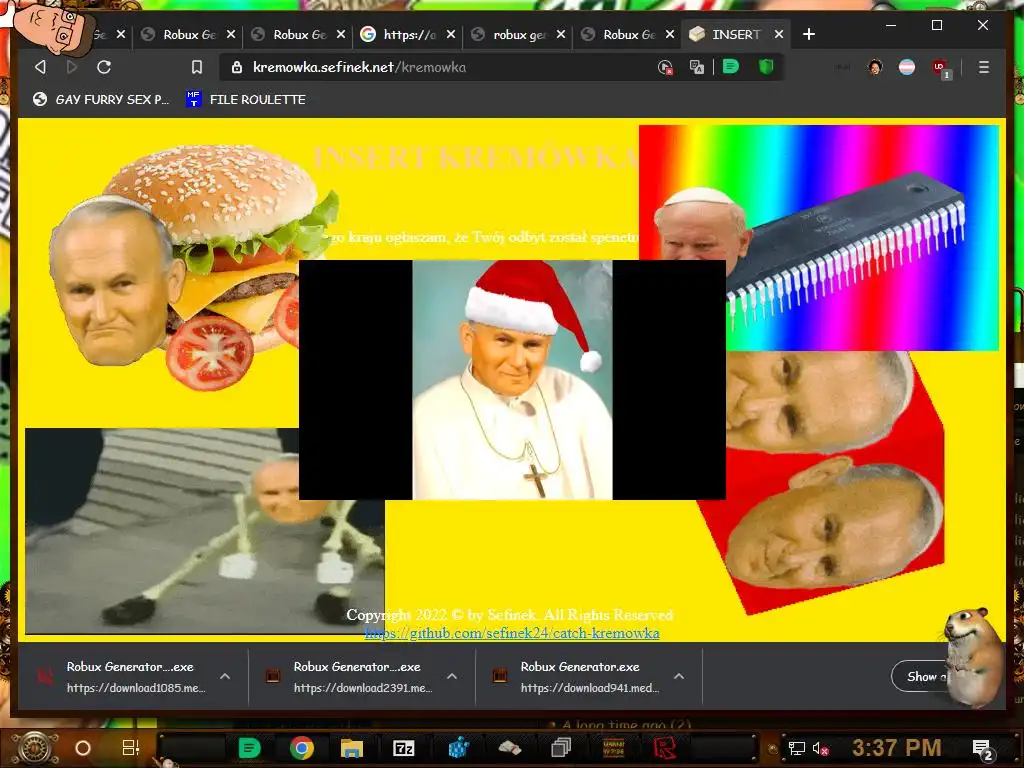This screenshot has height=768, width=1024.
Task: Open Google Chrome from the taskbar
Action: [x=302, y=748]
